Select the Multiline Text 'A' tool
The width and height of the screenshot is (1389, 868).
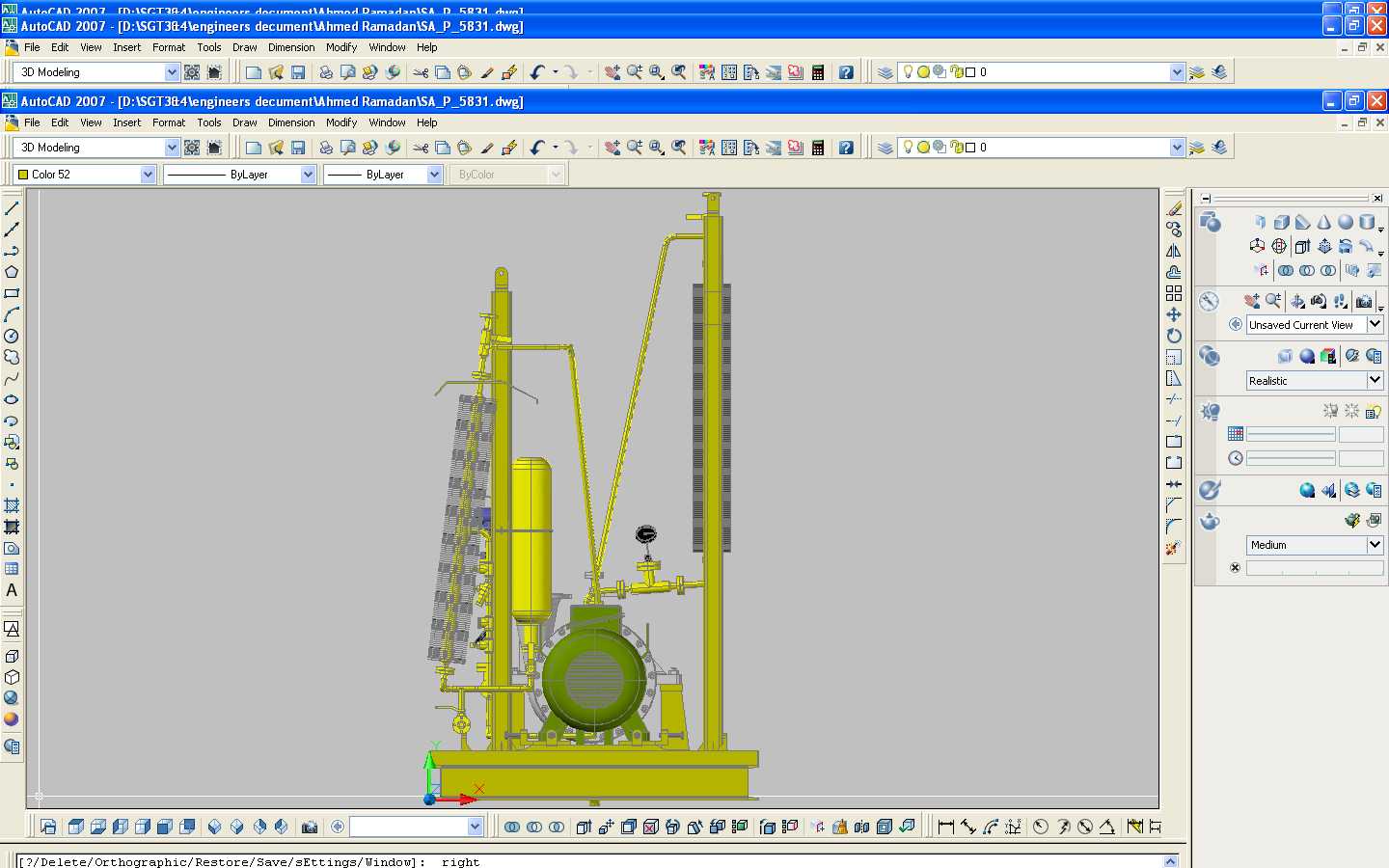[12, 590]
